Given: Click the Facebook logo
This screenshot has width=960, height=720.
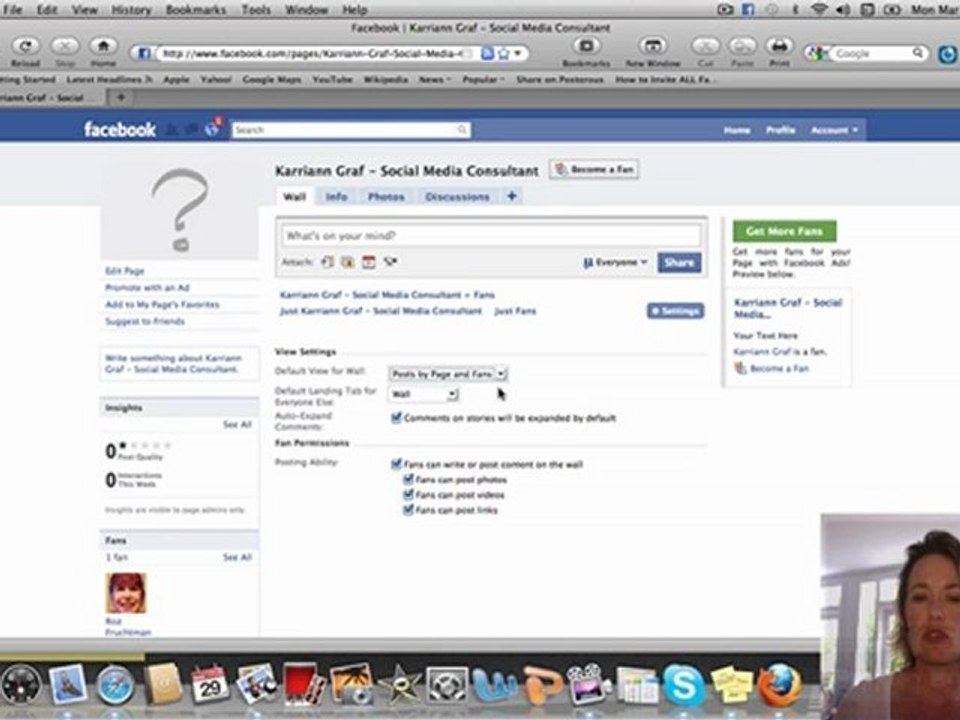Looking at the screenshot, I should pos(120,130).
